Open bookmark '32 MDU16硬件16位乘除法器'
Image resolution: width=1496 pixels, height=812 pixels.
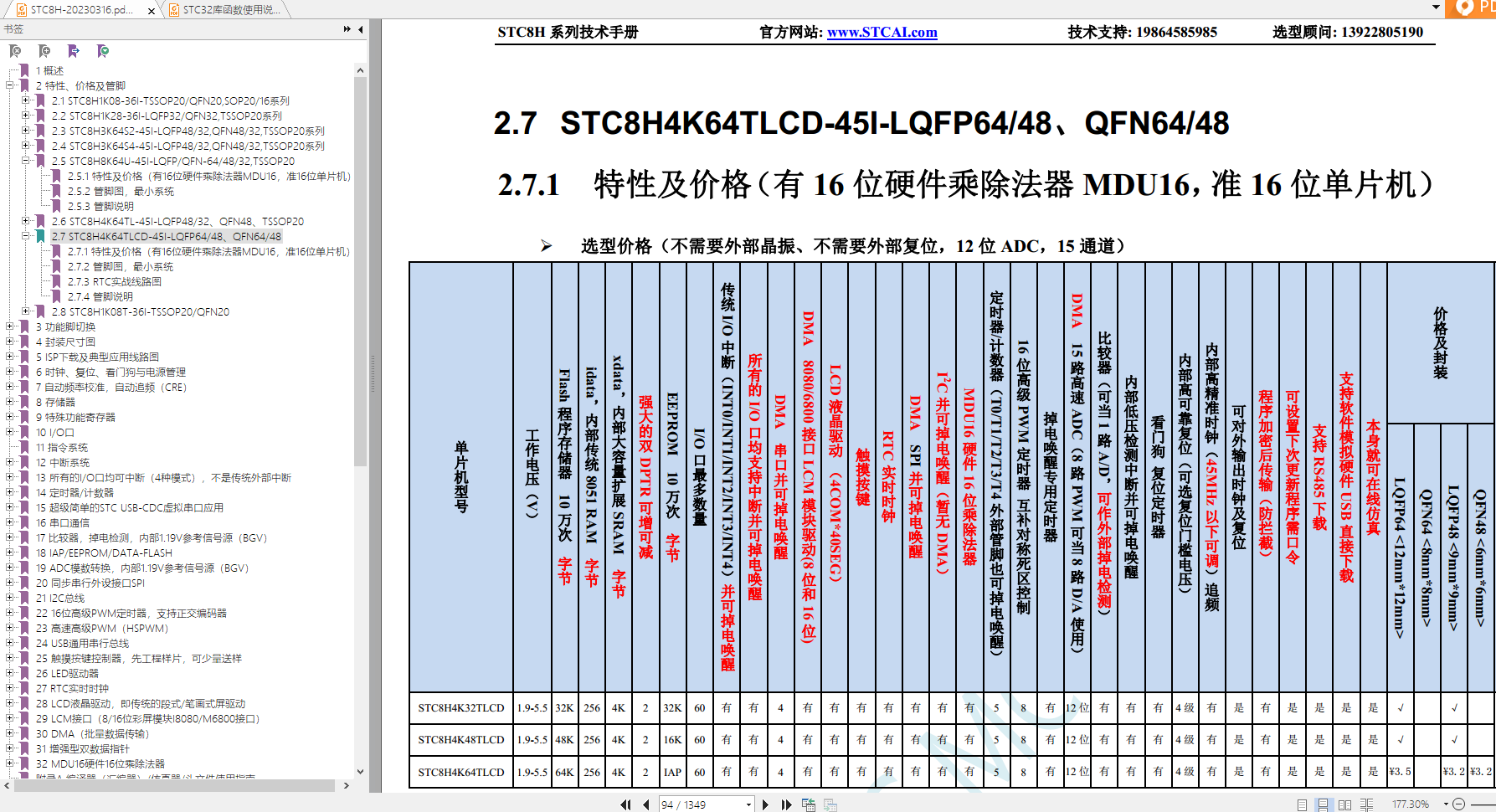point(100,763)
